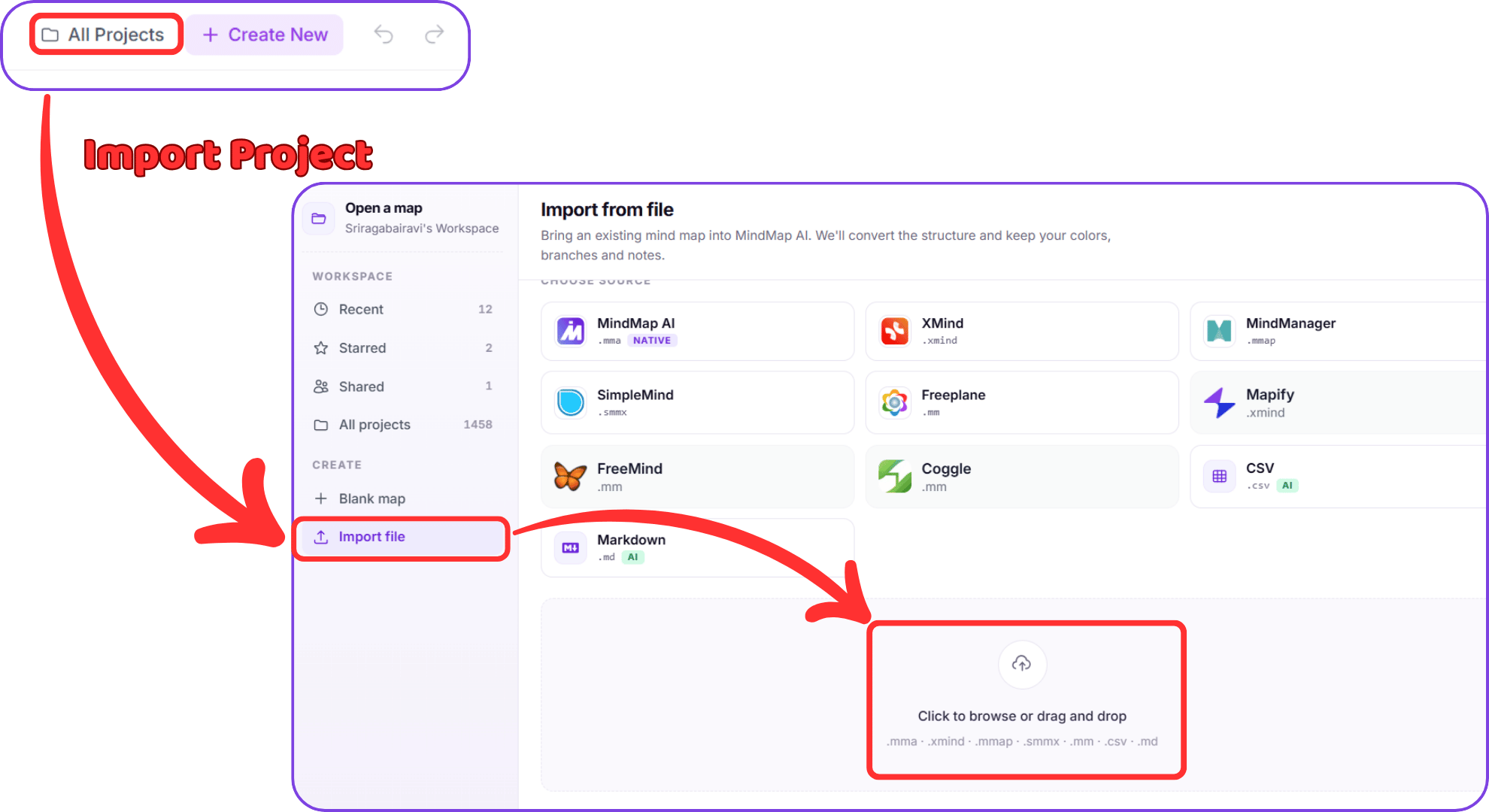Click the XMind logo icon

click(895, 331)
